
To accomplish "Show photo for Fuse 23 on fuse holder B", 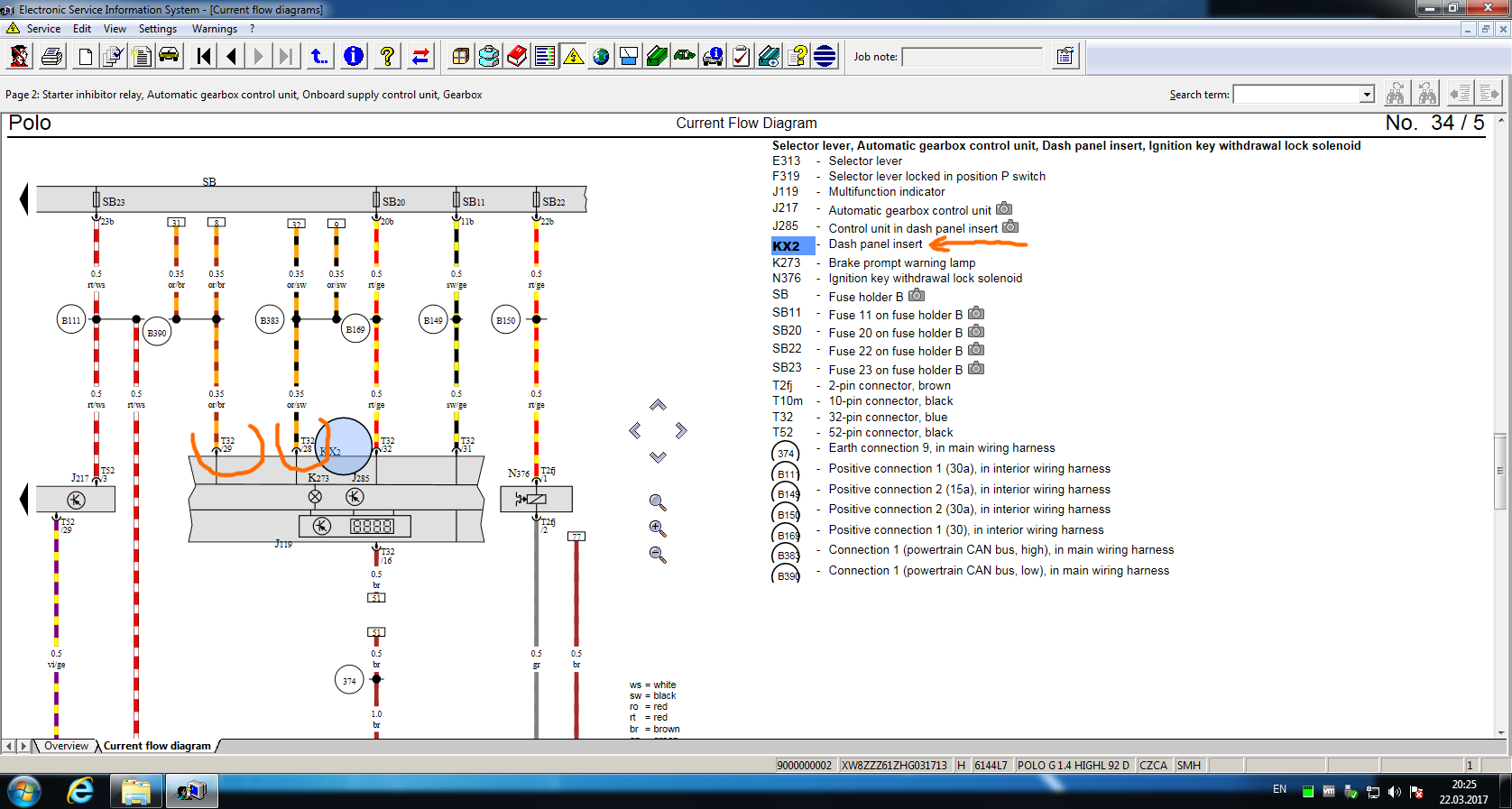I will coord(976,368).
